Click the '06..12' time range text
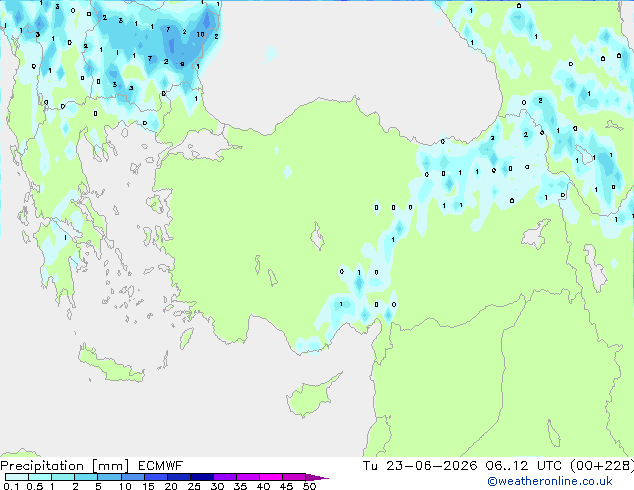 [x=507, y=466]
